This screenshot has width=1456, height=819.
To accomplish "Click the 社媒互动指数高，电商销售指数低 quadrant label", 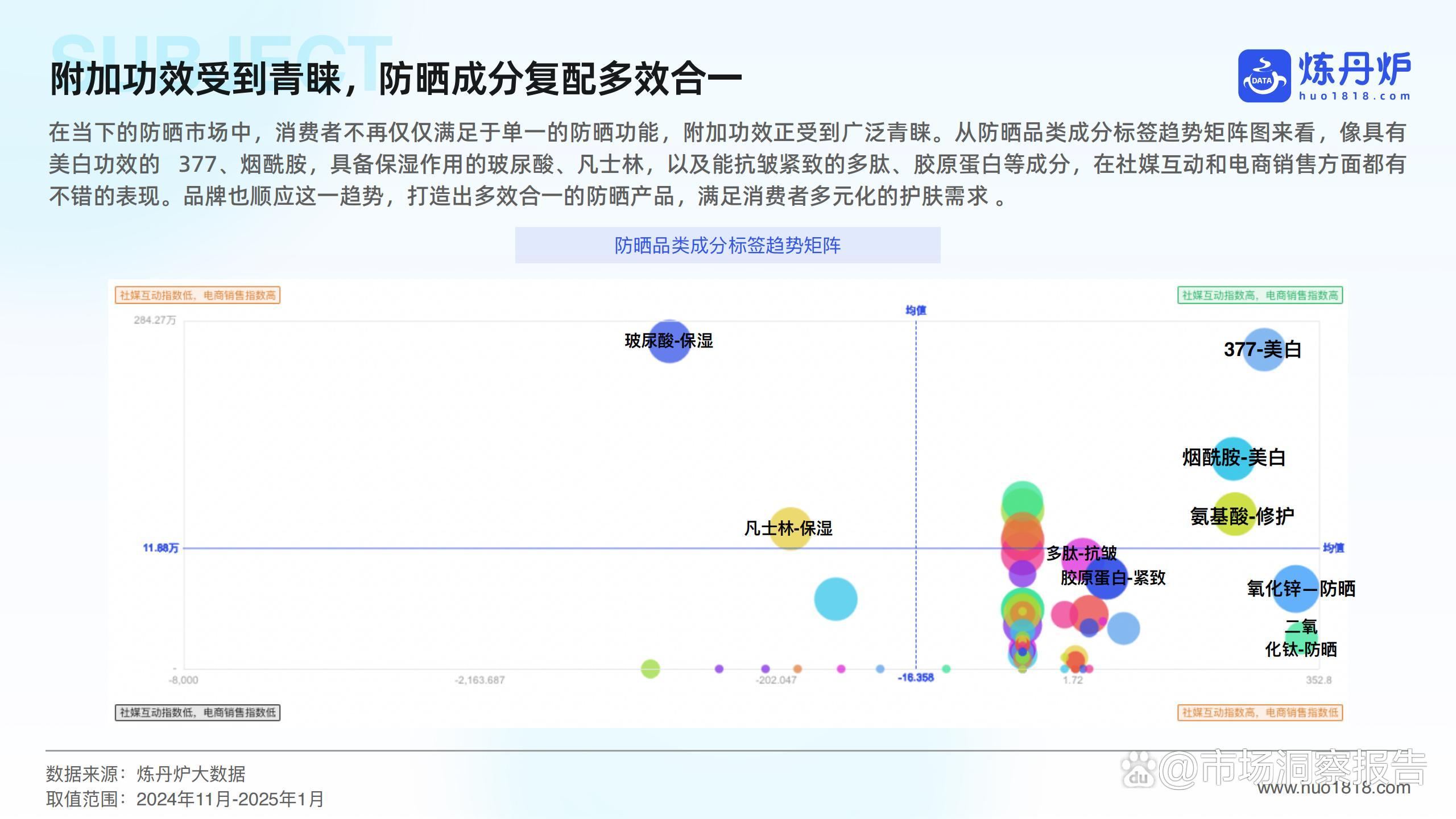I will [x=1260, y=712].
